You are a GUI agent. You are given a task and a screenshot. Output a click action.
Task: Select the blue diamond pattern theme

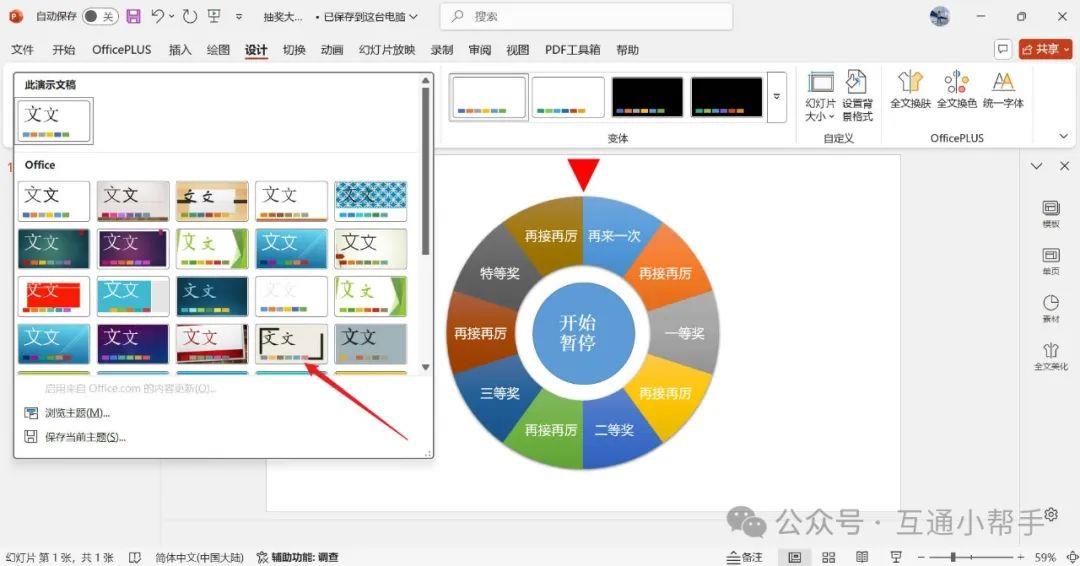[371, 201]
